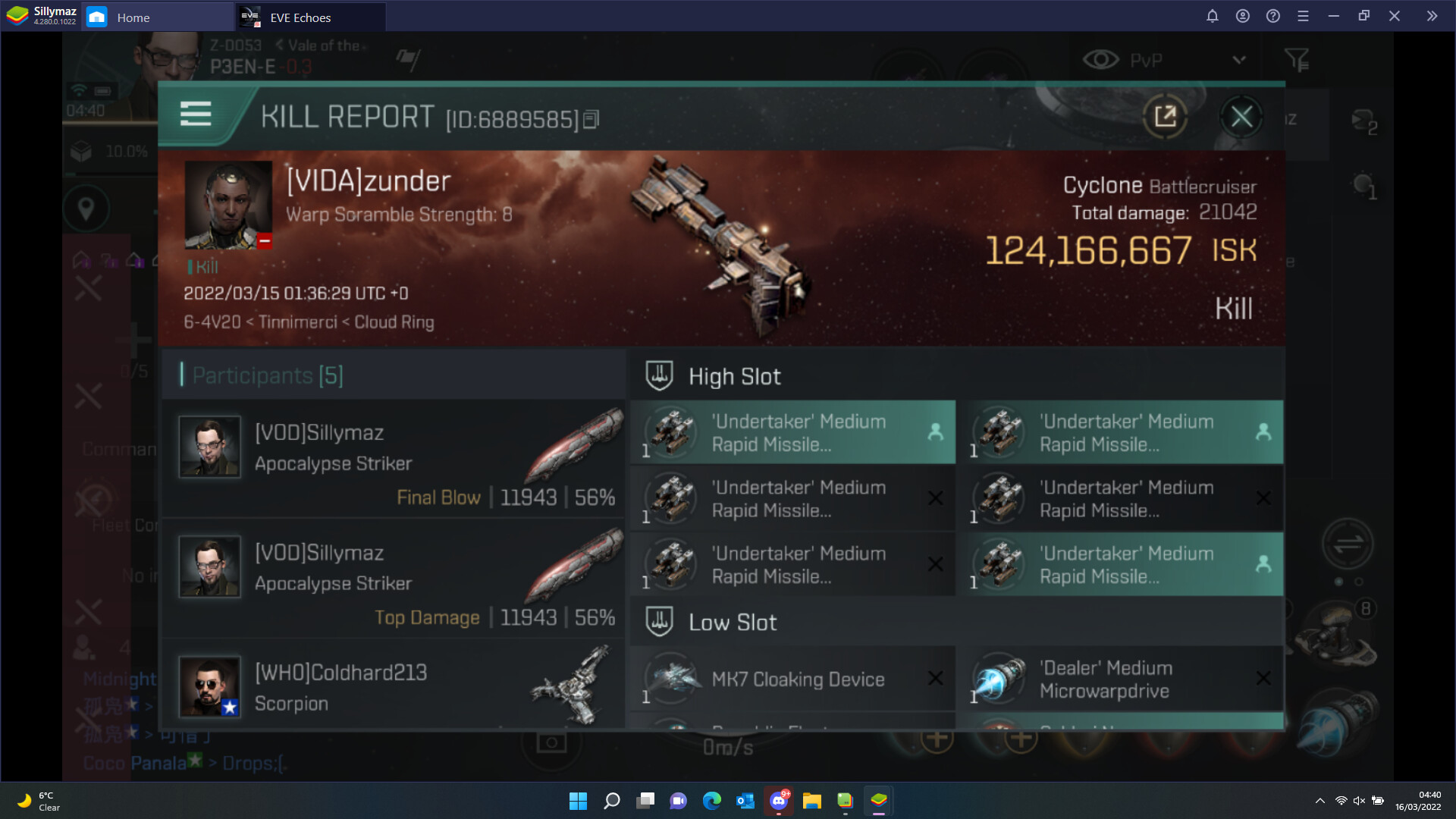Share the kill report externally
This screenshot has height=819, width=1456.
1165,117
